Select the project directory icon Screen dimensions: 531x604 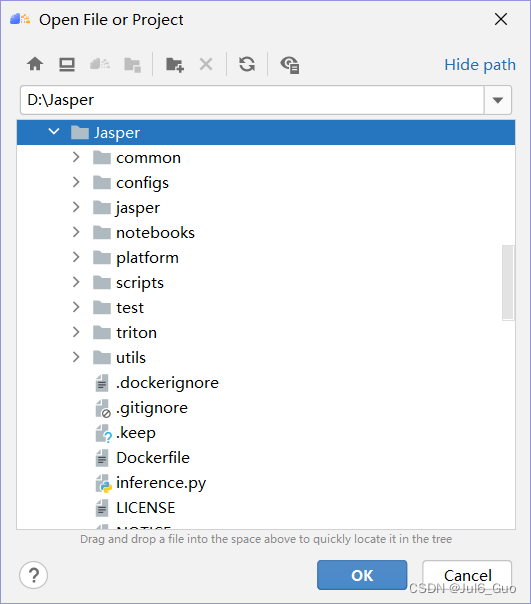click(100, 64)
